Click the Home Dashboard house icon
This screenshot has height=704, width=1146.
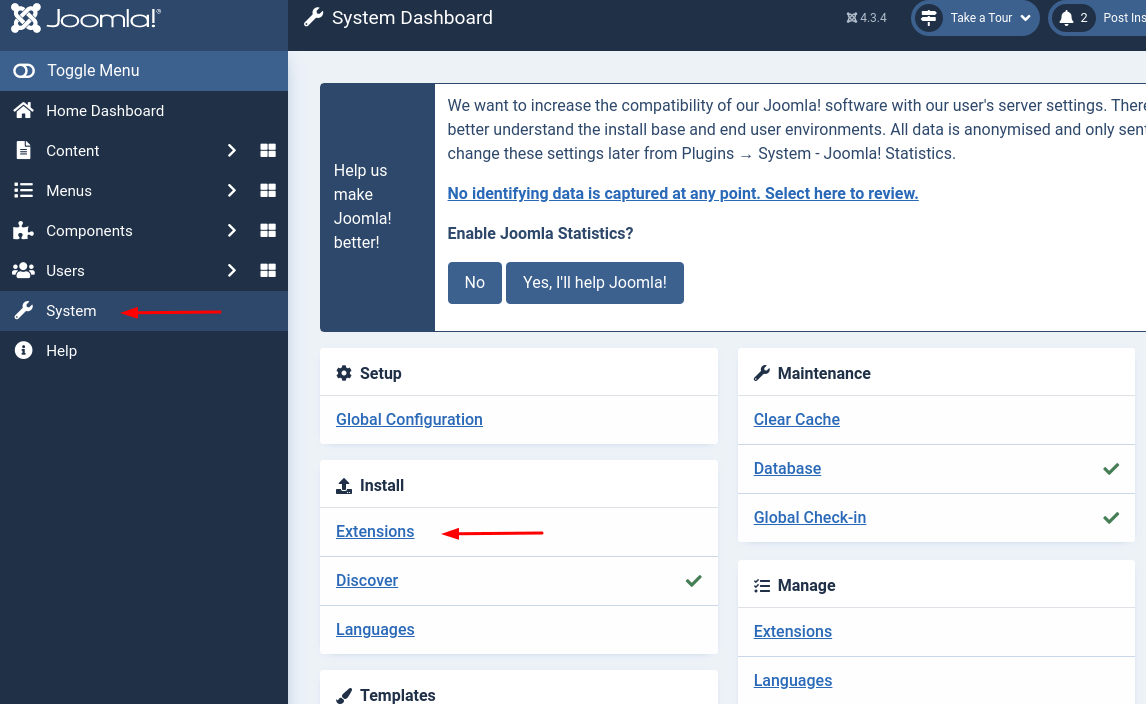[23, 110]
